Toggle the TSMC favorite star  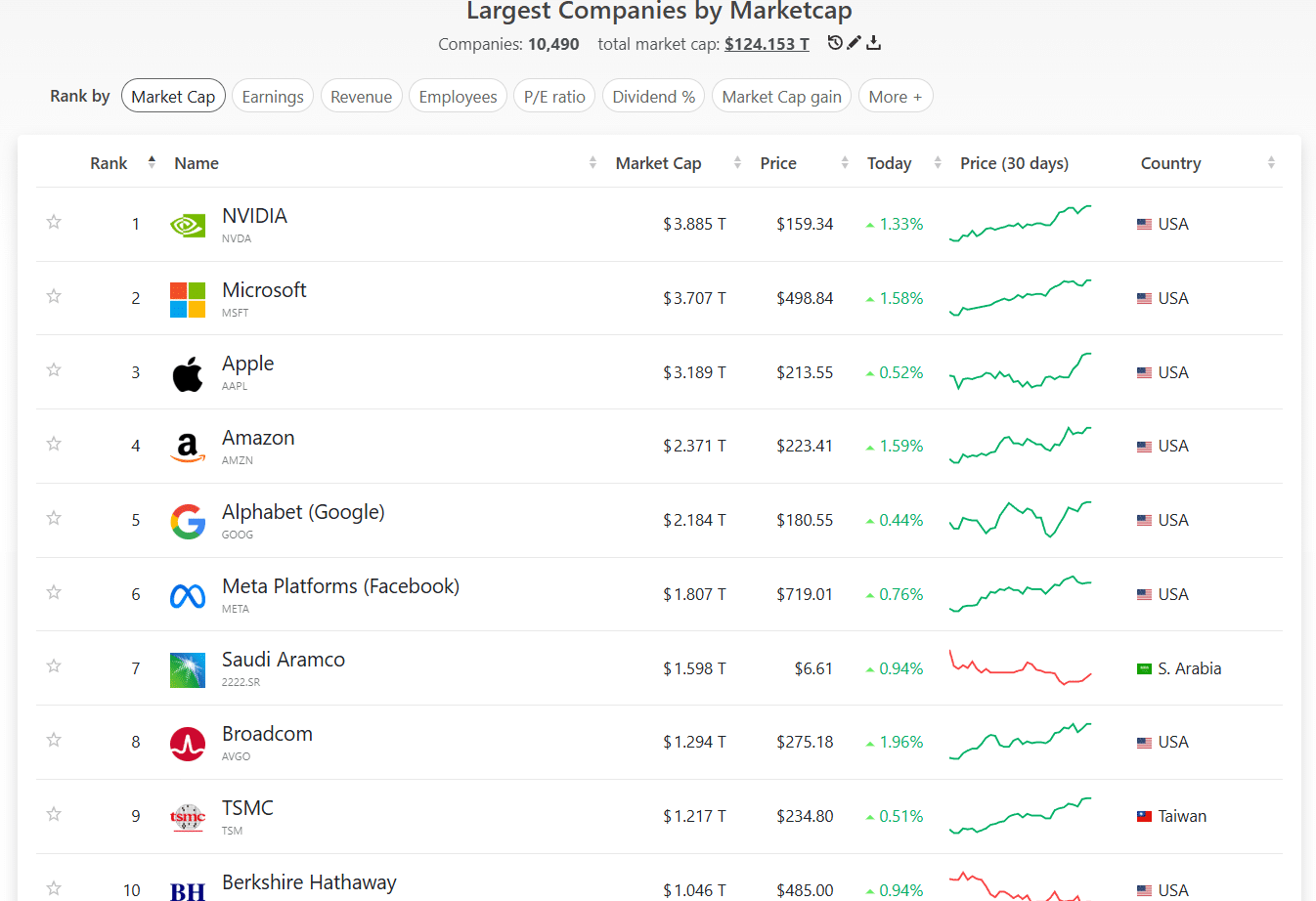coord(54,814)
